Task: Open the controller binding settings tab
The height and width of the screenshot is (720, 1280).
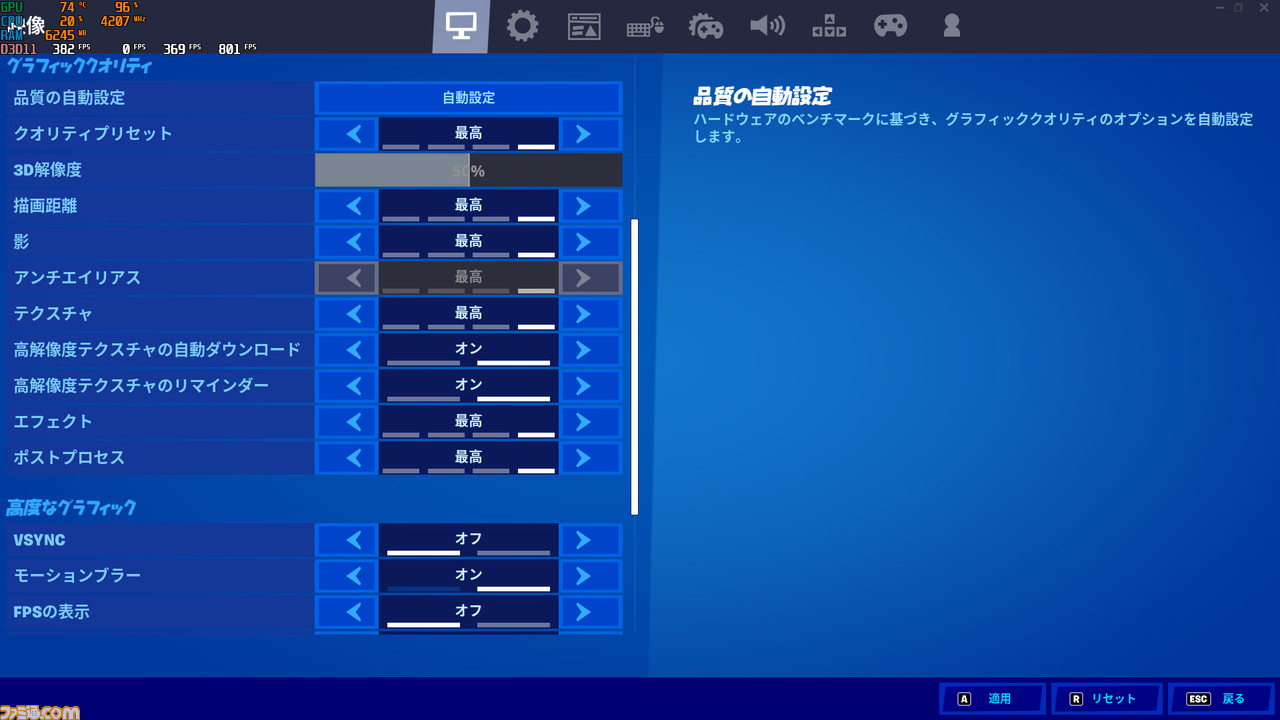Action: [706, 26]
